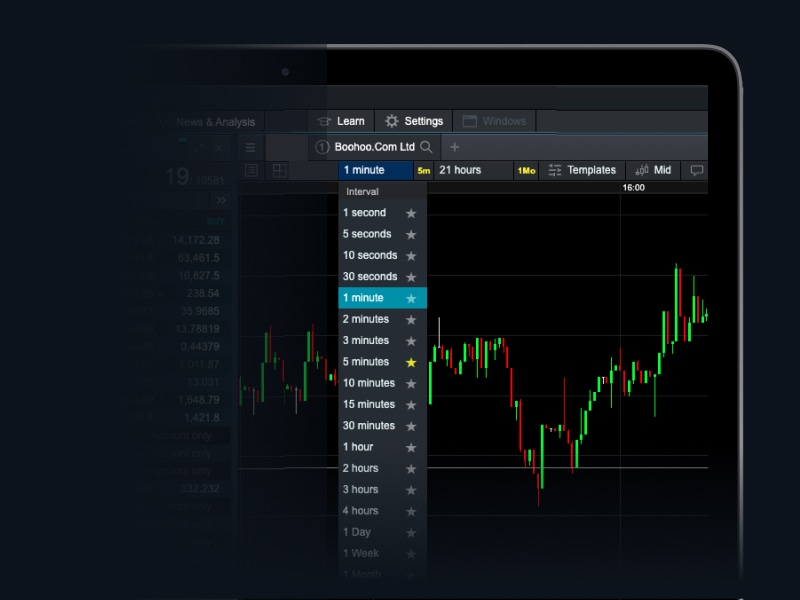Expand the watchlist panel with double arrows

pos(219,198)
